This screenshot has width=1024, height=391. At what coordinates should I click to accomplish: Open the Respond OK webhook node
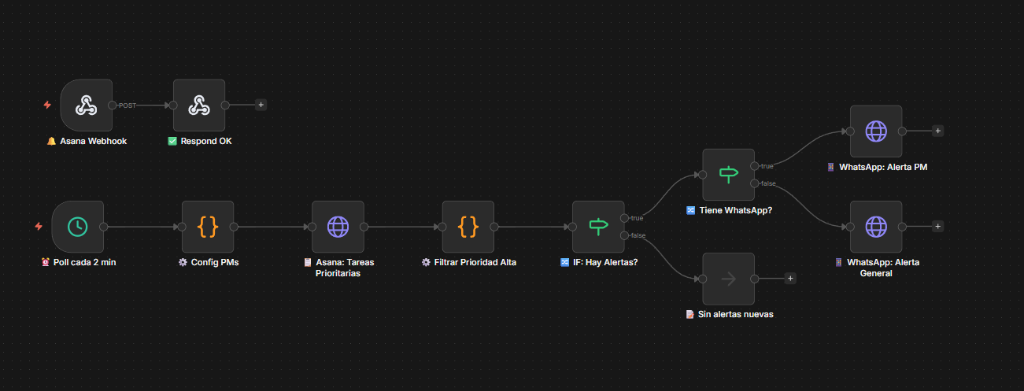coord(199,105)
